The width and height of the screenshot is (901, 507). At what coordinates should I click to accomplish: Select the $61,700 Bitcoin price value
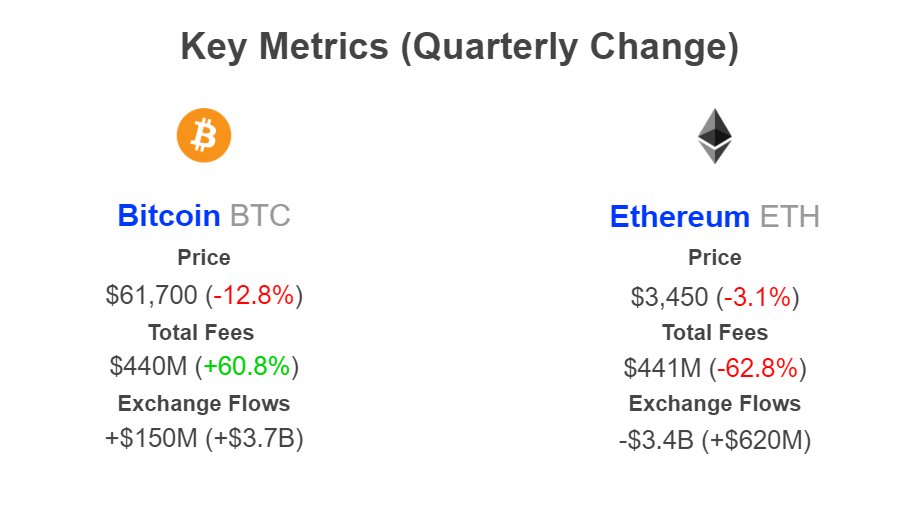coord(152,295)
